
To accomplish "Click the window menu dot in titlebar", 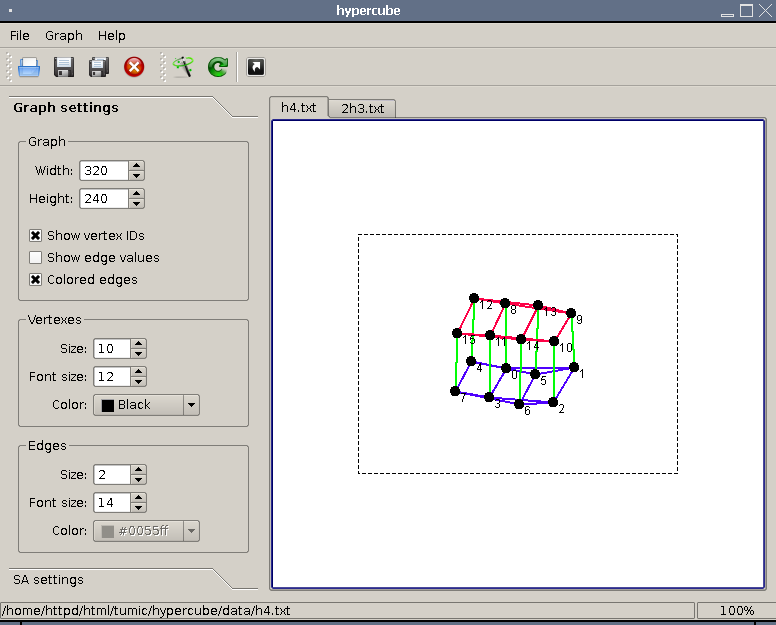I will click(x=11, y=10).
